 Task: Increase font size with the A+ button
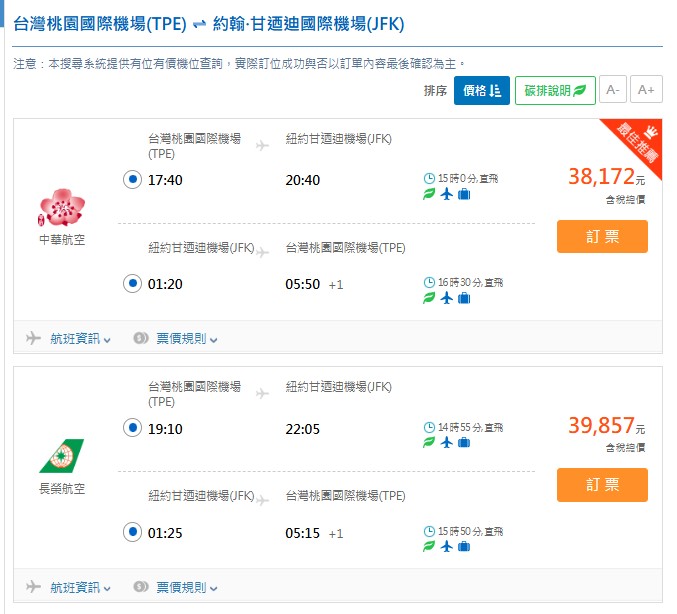tap(647, 90)
